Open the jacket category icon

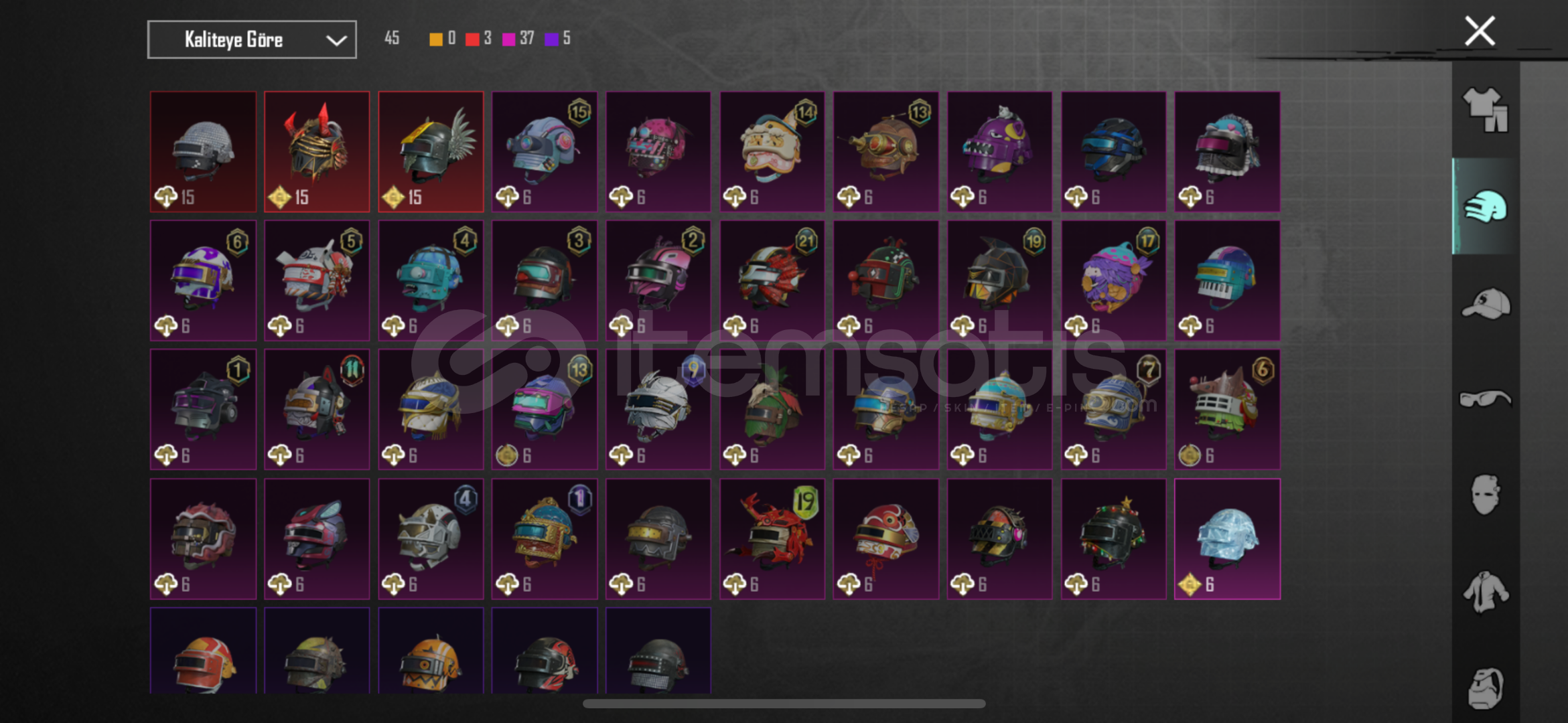point(1485,591)
